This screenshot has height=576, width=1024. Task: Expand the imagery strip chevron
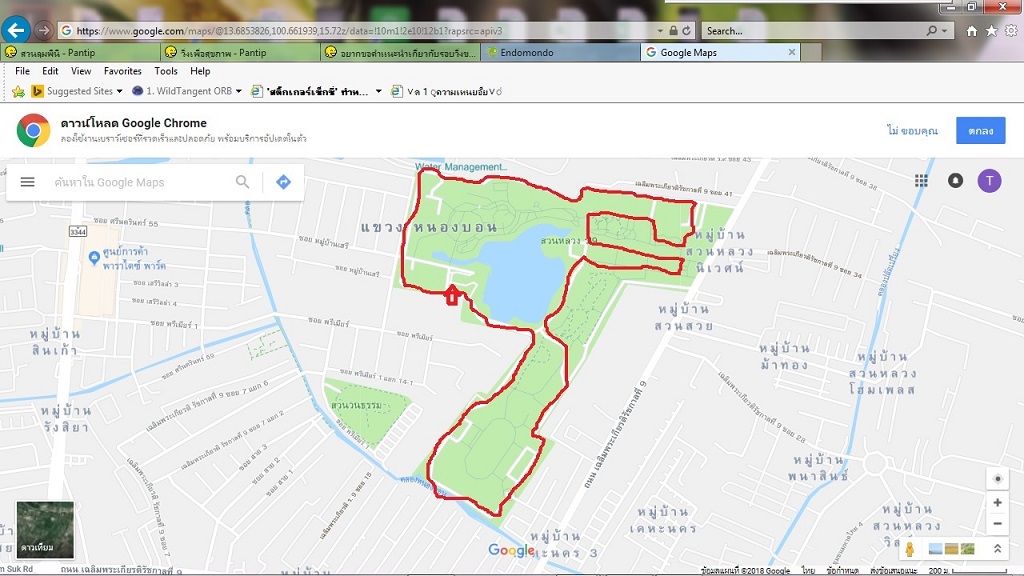tap(997, 549)
